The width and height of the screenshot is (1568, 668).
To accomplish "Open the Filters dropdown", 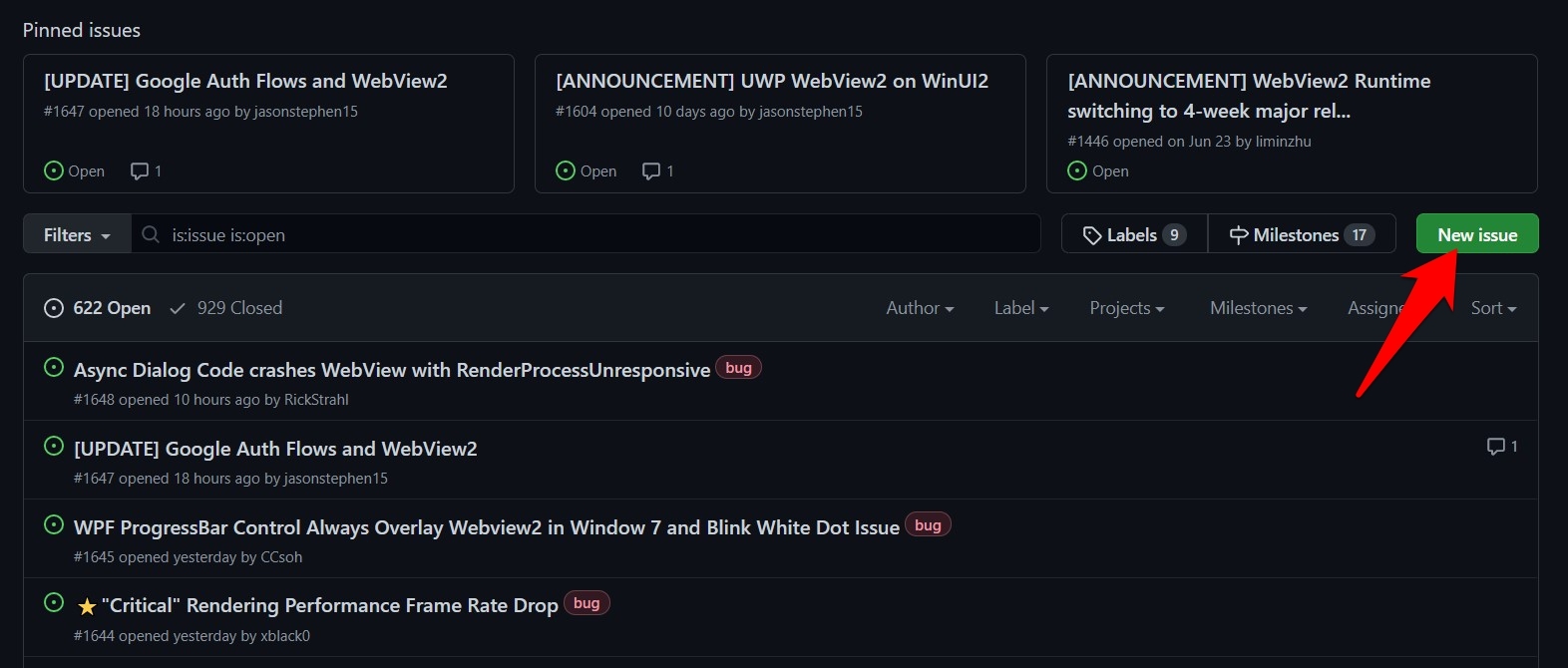I will [x=77, y=235].
